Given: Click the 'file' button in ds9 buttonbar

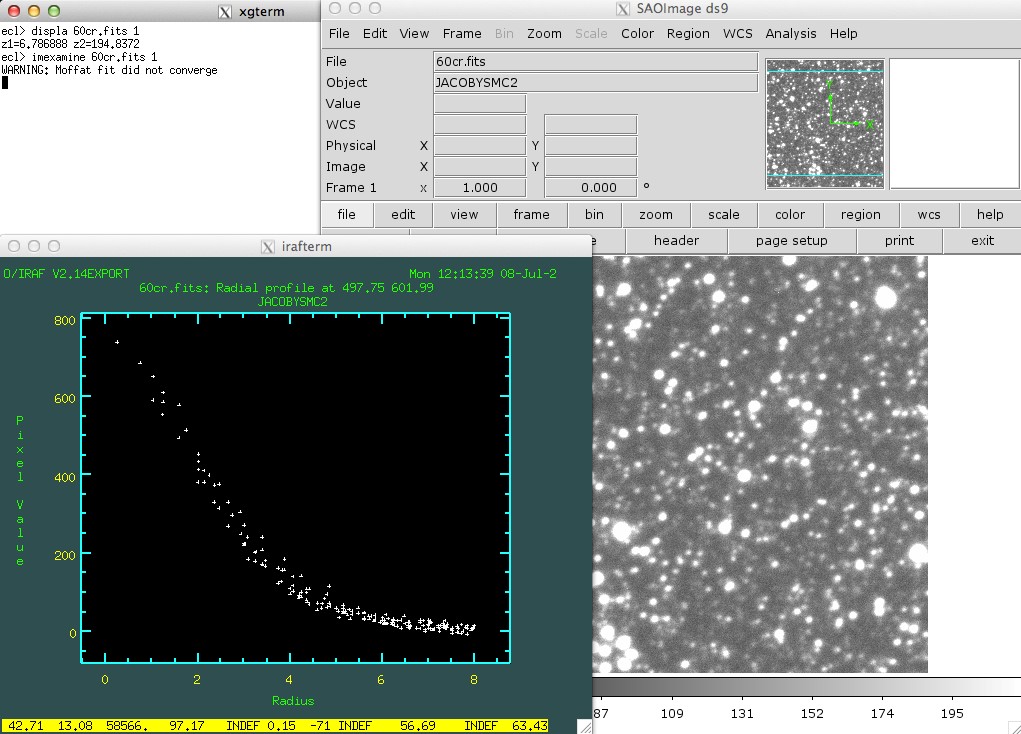Looking at the screenshot, I should 346,214.
